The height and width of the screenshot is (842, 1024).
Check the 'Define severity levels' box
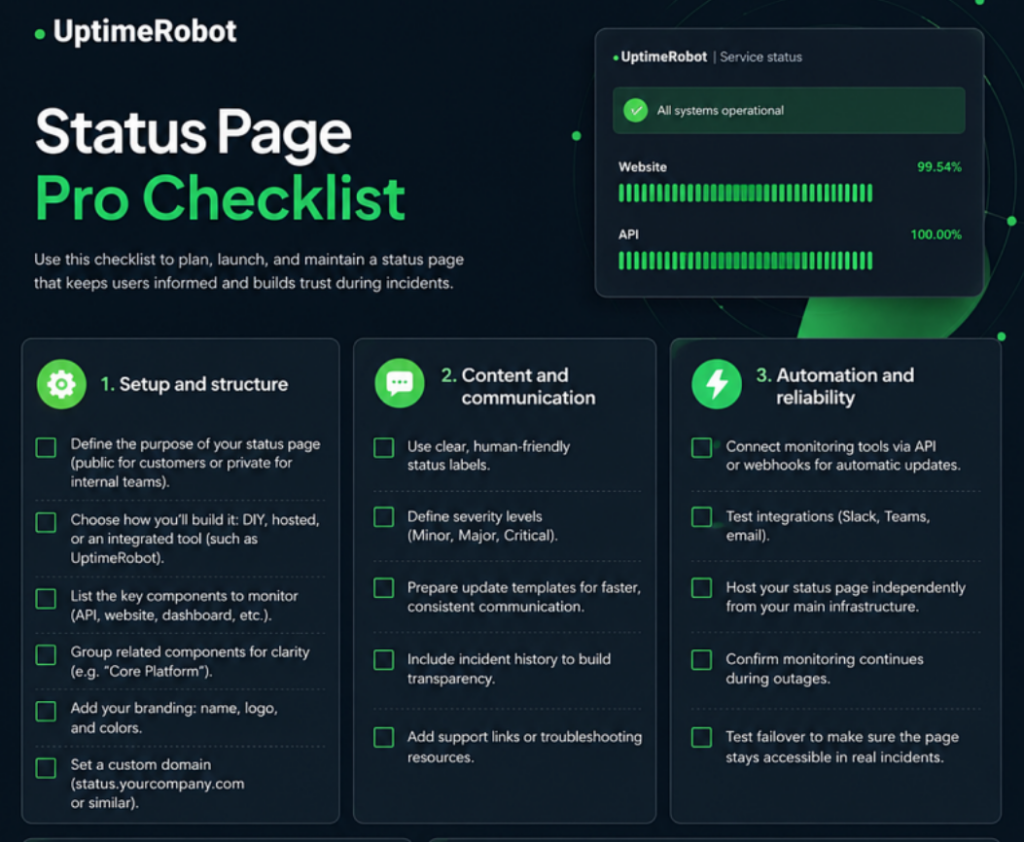[x=383, y=517]
